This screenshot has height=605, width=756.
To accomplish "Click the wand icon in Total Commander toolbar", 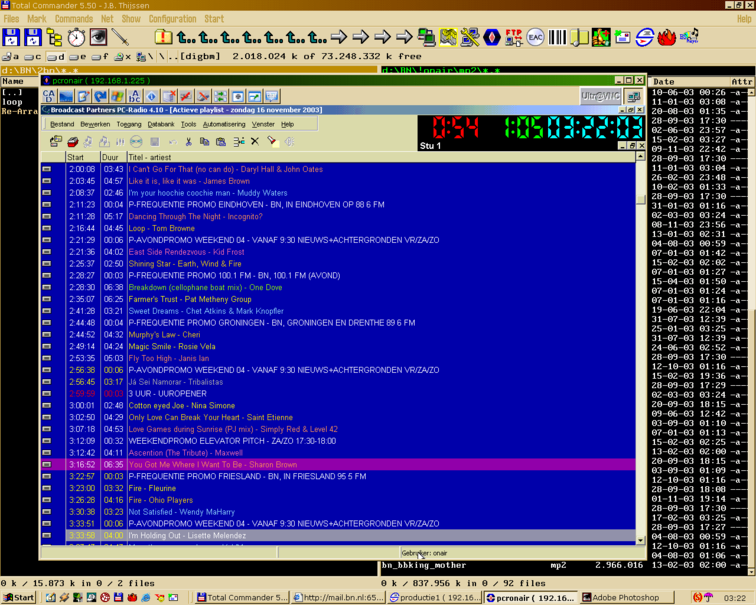I will [x=120, y=37].
